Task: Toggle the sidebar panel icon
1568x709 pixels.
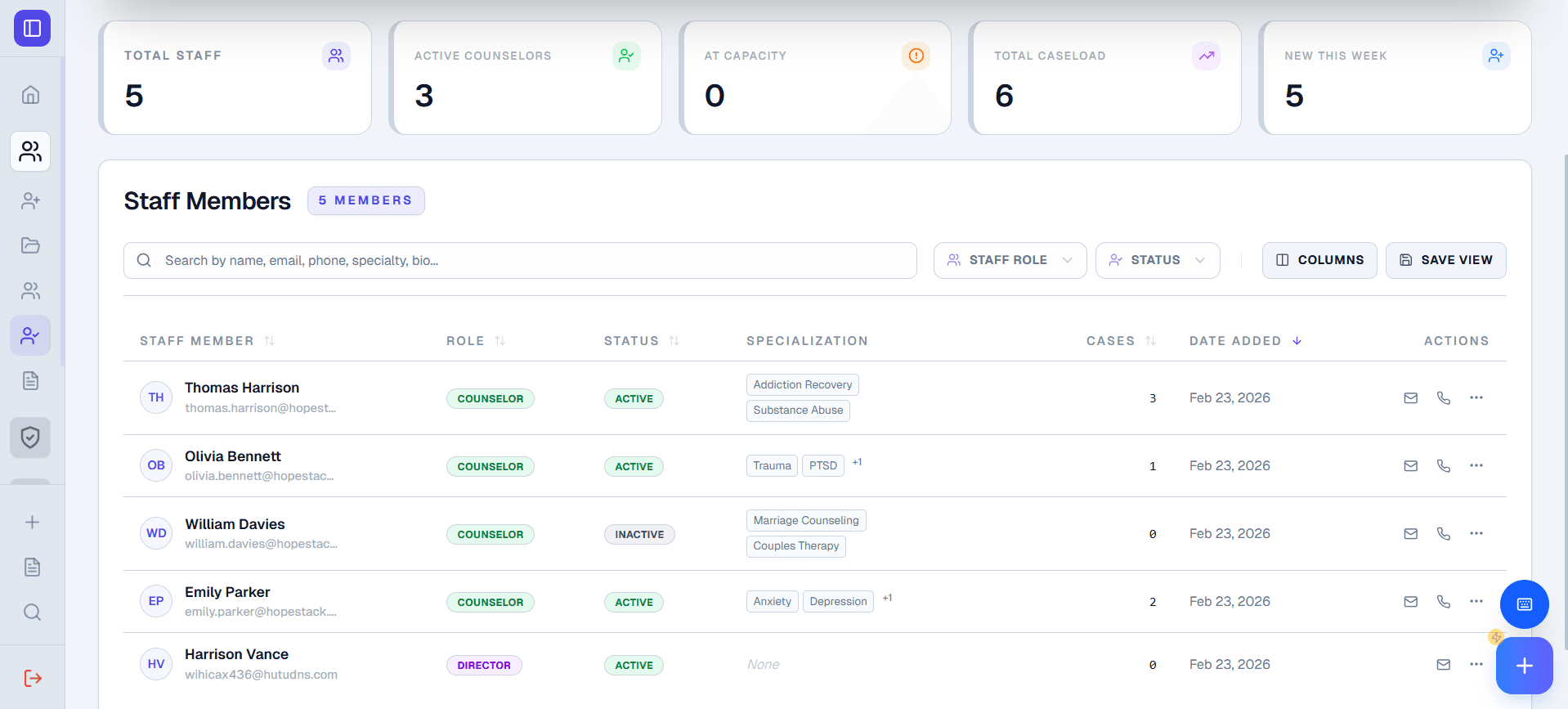Action: pyautogui.click(x=32, y=29)
